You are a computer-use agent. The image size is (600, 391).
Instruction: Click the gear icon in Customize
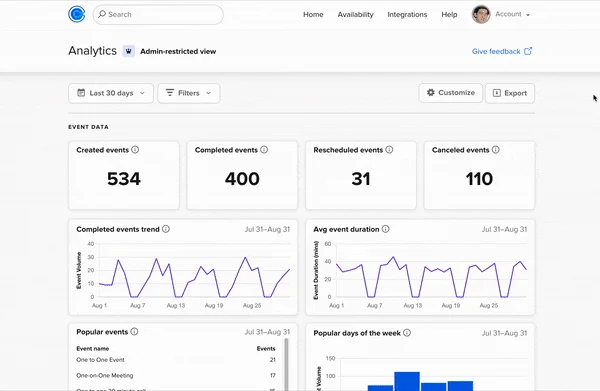click(x=431, y=92)
